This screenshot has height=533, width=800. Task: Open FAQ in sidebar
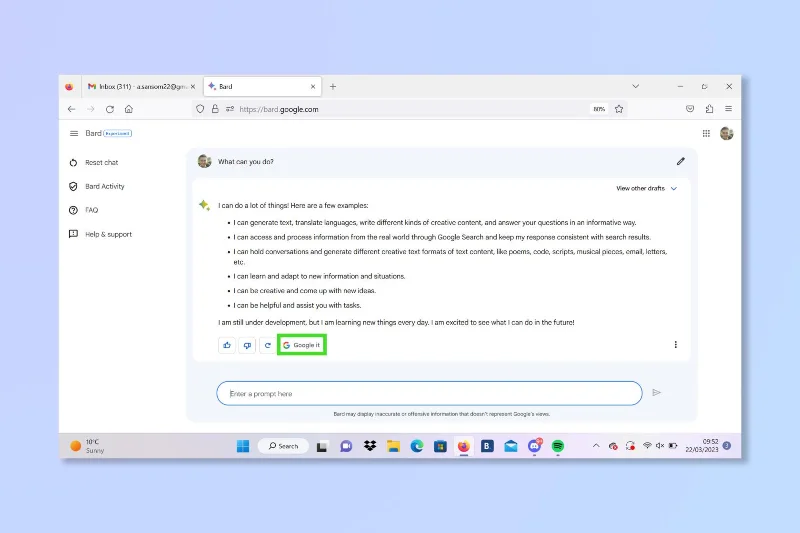click(x=83, y=210)
